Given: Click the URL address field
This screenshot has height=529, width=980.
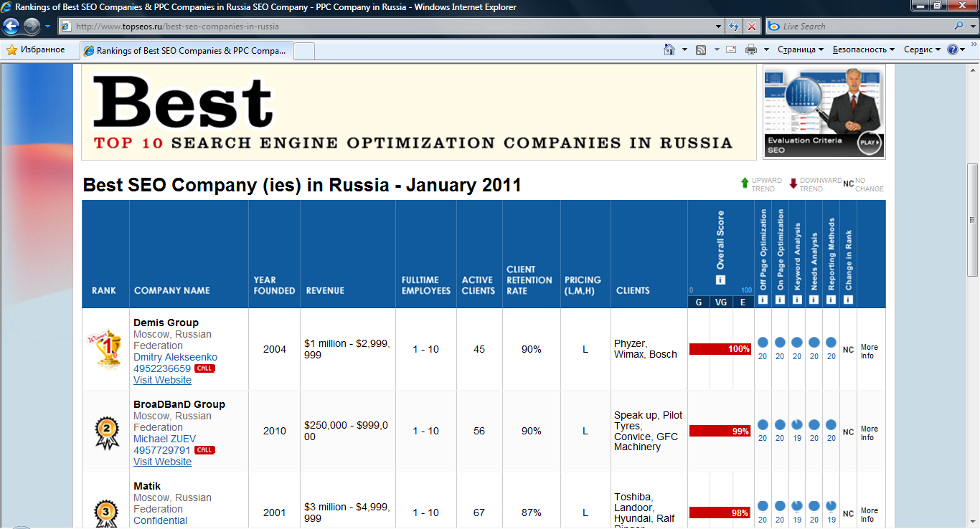Looking at the screenshot, I should (388, 26).
